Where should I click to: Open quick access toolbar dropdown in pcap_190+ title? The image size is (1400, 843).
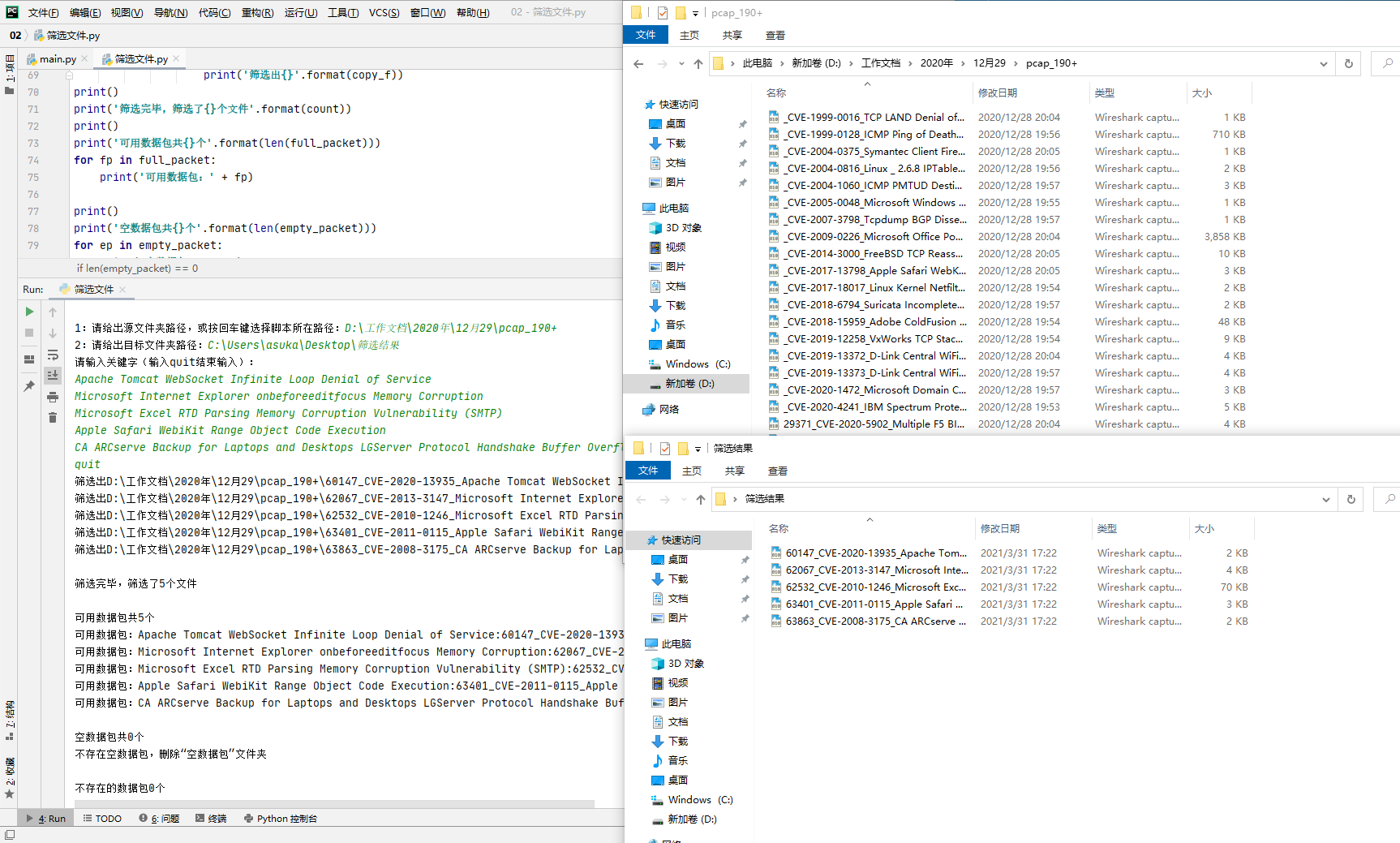click(x=695, y=13)
